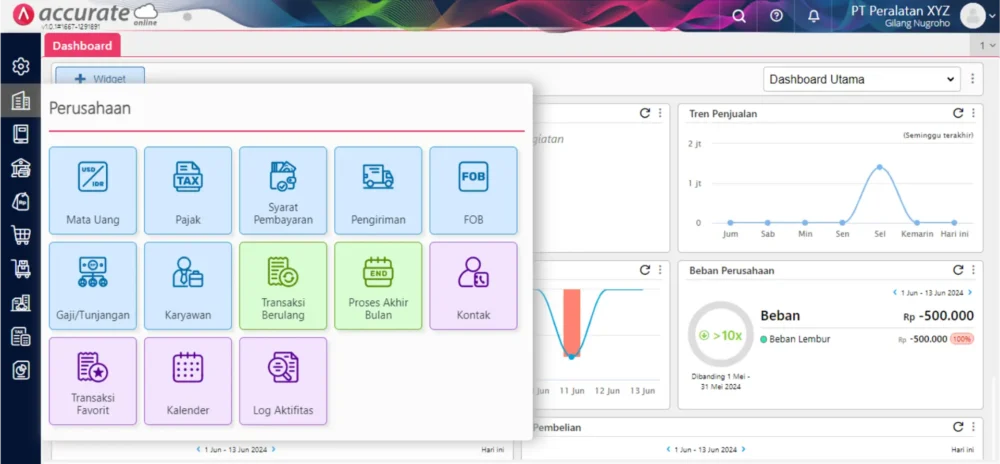1000x464 pixels.
Task: Click the Beban Lembur legend entry
Action: tap(795, 339)
